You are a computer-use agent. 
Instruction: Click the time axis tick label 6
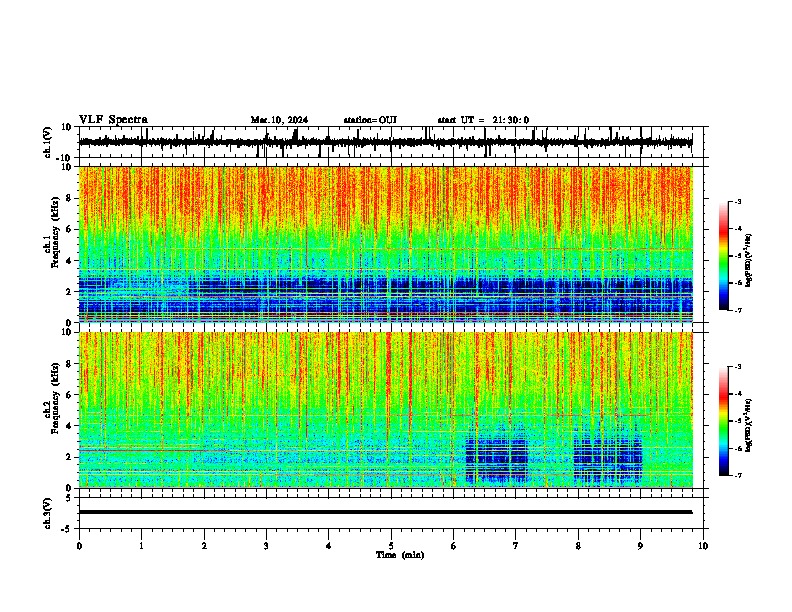[x=453, y=546]
